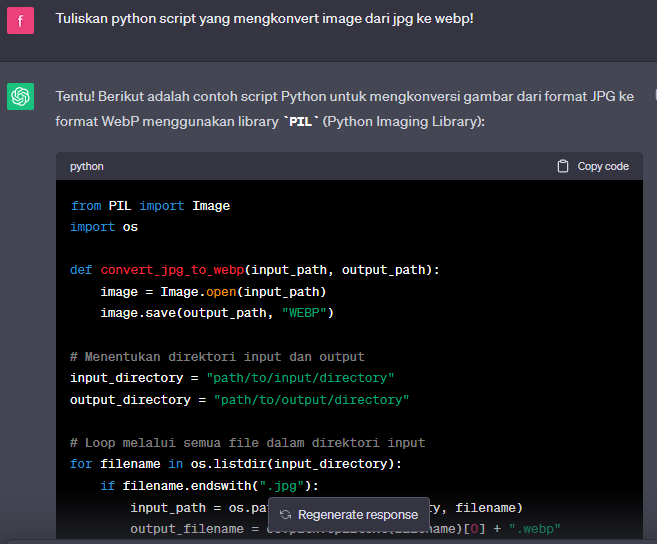
Task: Click the comment 'Menentukan direktori input dan output'
Action: pos(217,356)
